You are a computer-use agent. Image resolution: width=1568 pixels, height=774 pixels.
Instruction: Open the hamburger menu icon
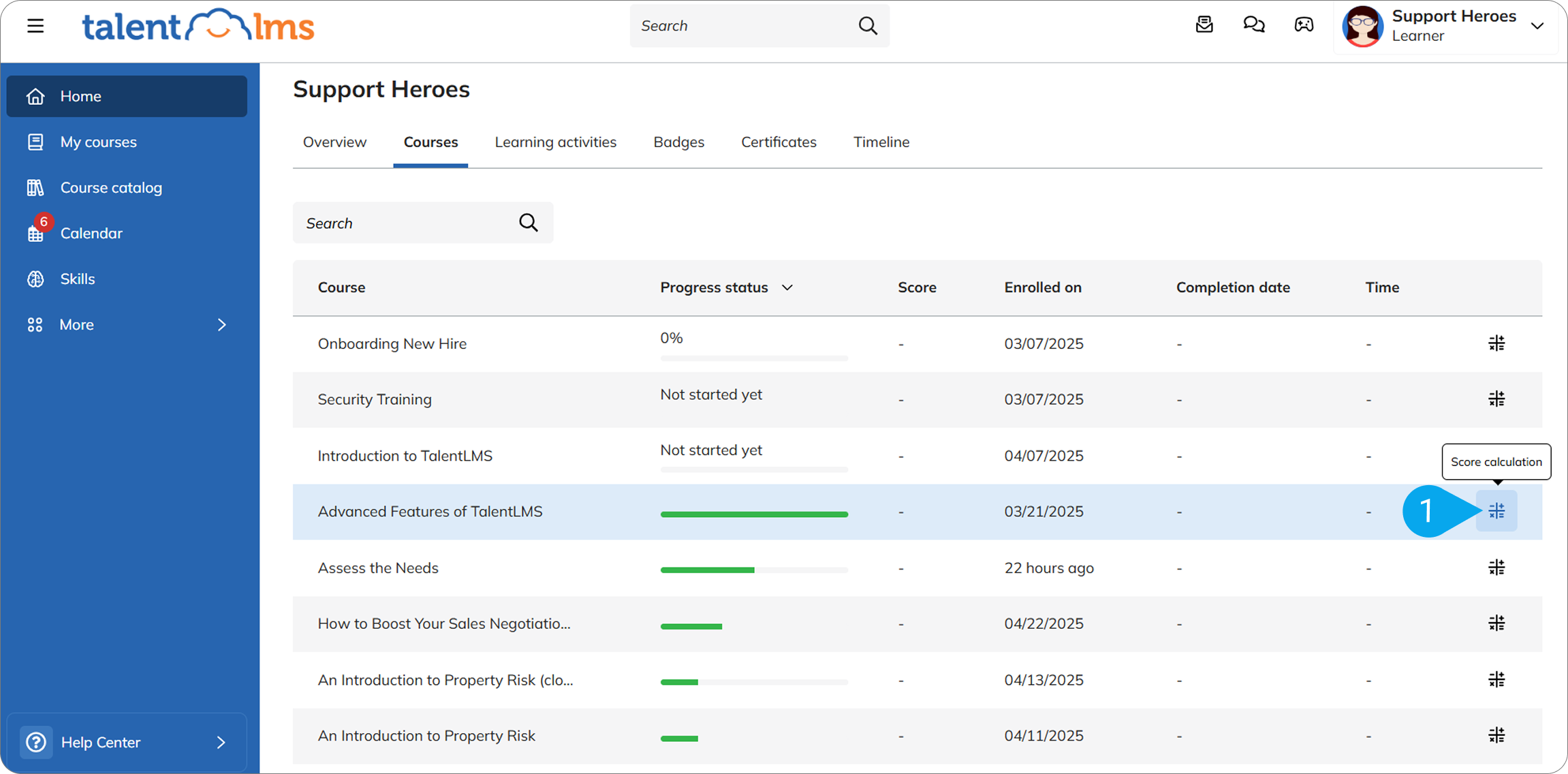pyautogui.click(x=35, y=26)
